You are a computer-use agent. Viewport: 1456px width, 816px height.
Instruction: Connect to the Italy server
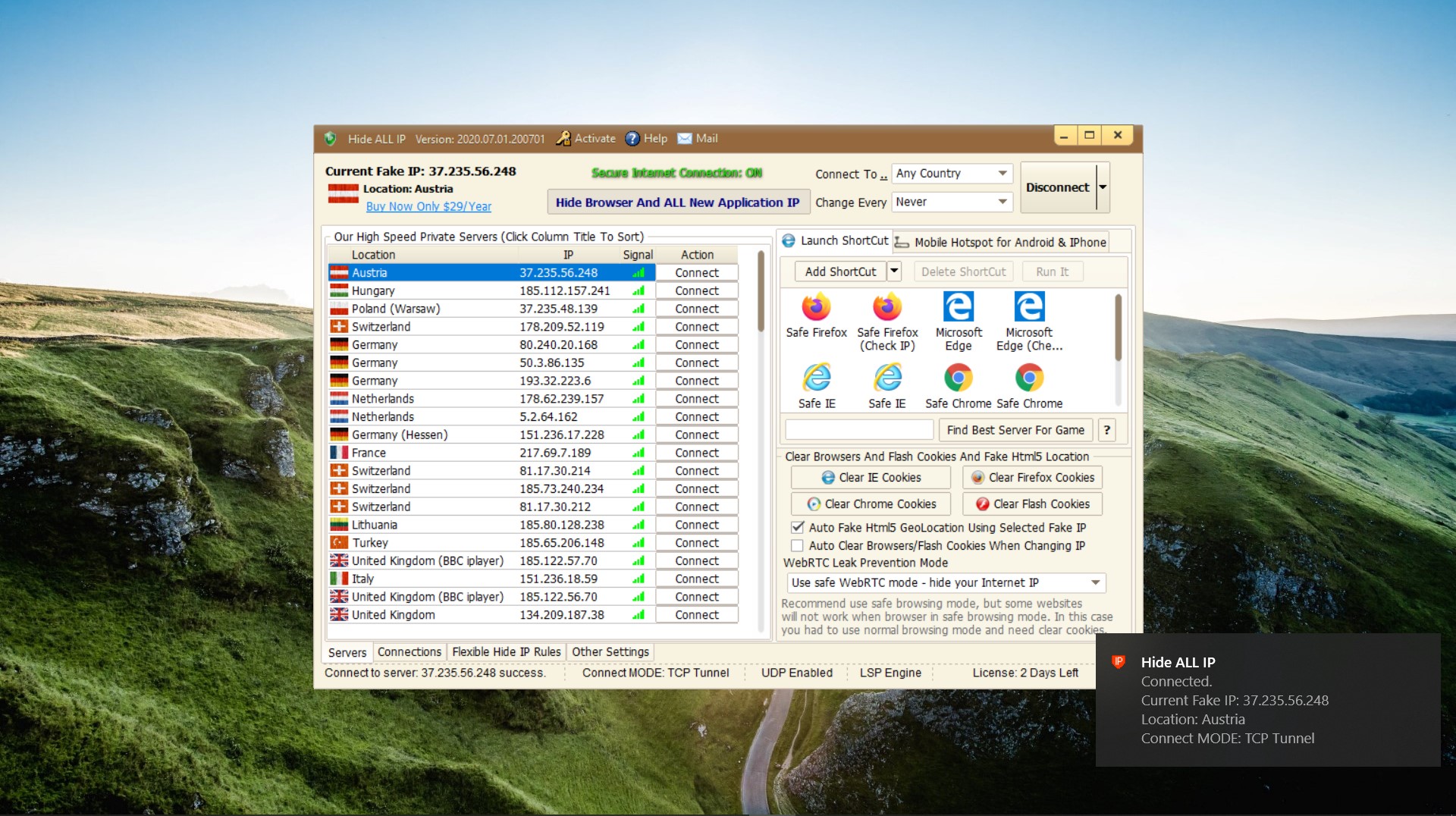(697, 579)
